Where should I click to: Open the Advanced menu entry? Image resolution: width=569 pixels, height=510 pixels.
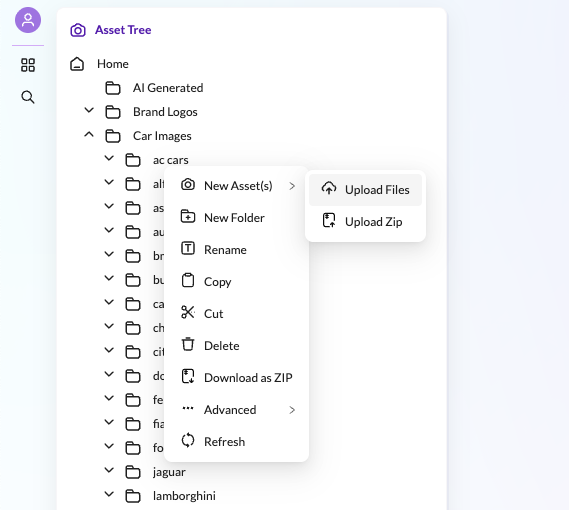pyautogui.click(x=236, y=410)
